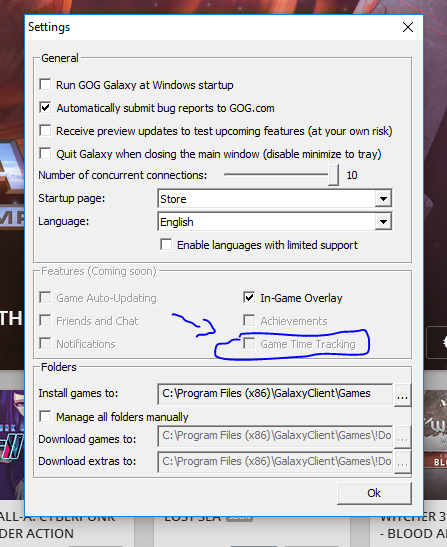Screen dimensions: 447x547
Task: Click the Achievements checkbox
Action: pyautogui.click(x=249, y=321)
